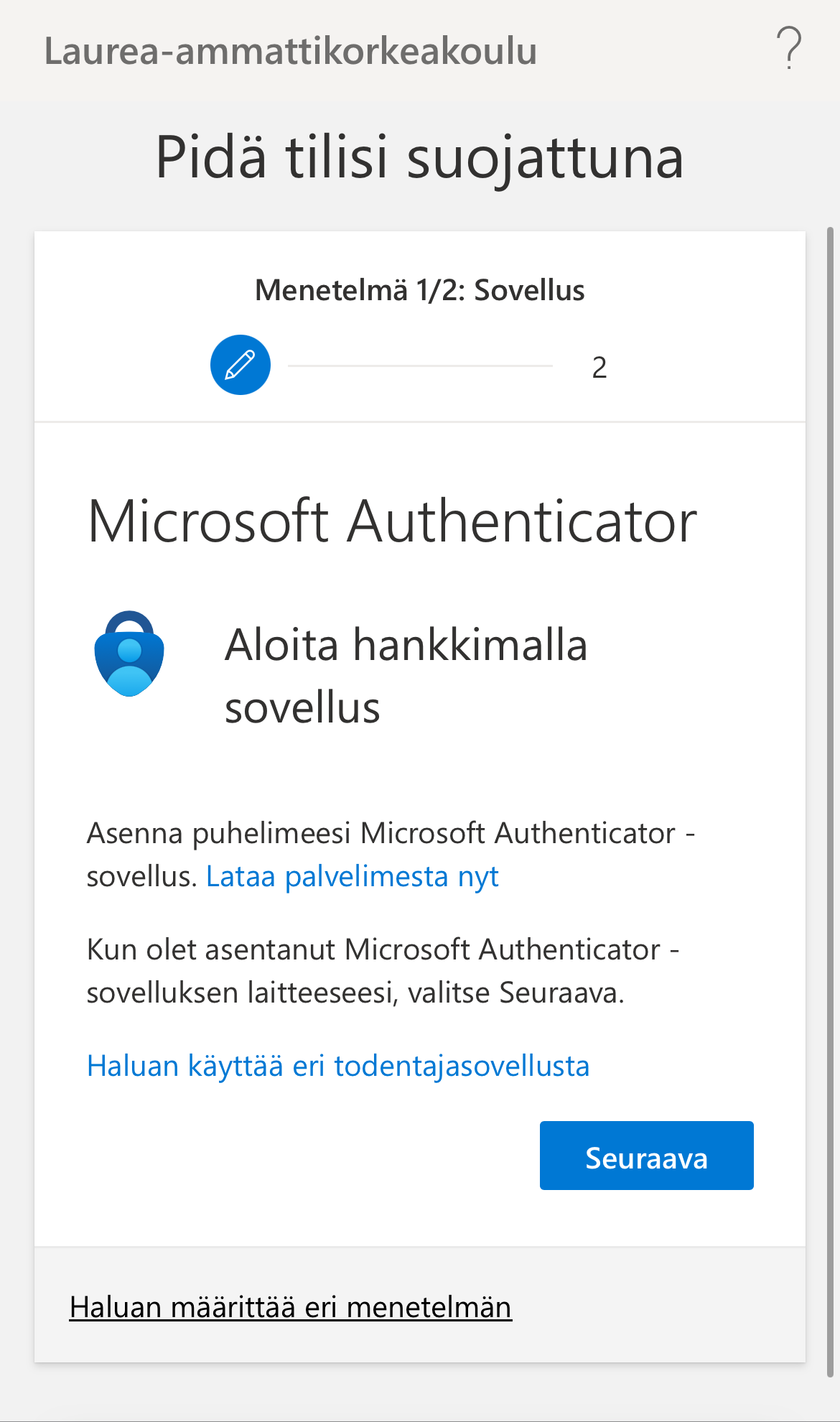The width and height of the screenshot is (840, 1422).
Task: Click the "Pidä tilisi suojattuna" page title
Action: pyautogui.click(x=419, y=157)
